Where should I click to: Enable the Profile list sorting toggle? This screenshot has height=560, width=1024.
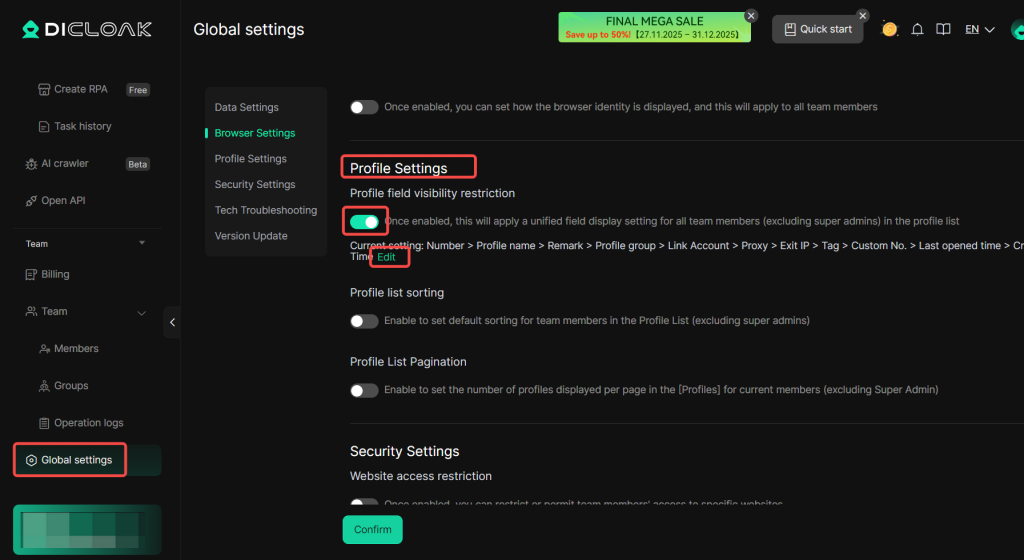[364, 321]
